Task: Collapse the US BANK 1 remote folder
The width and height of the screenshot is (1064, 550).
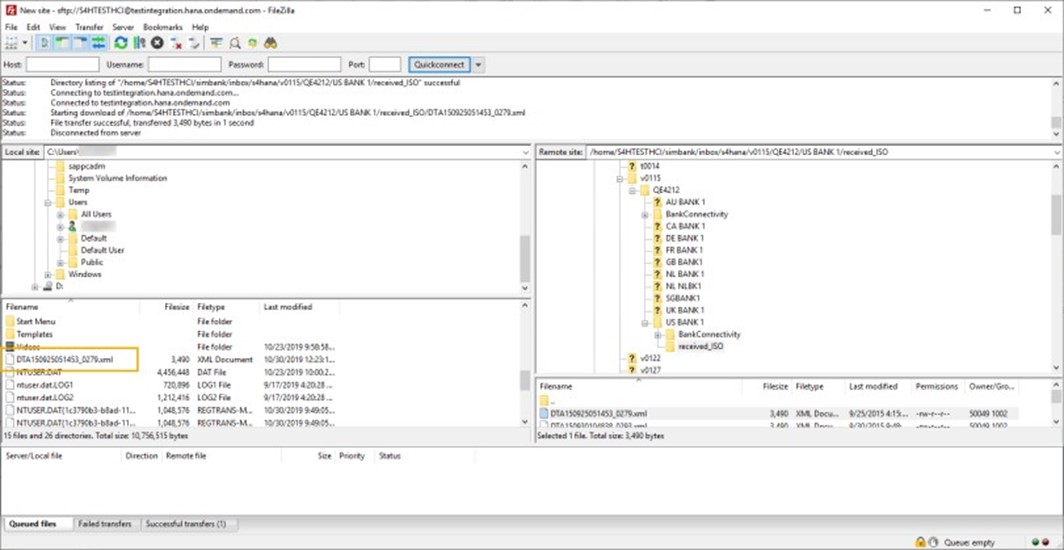Action: [646, 322]
